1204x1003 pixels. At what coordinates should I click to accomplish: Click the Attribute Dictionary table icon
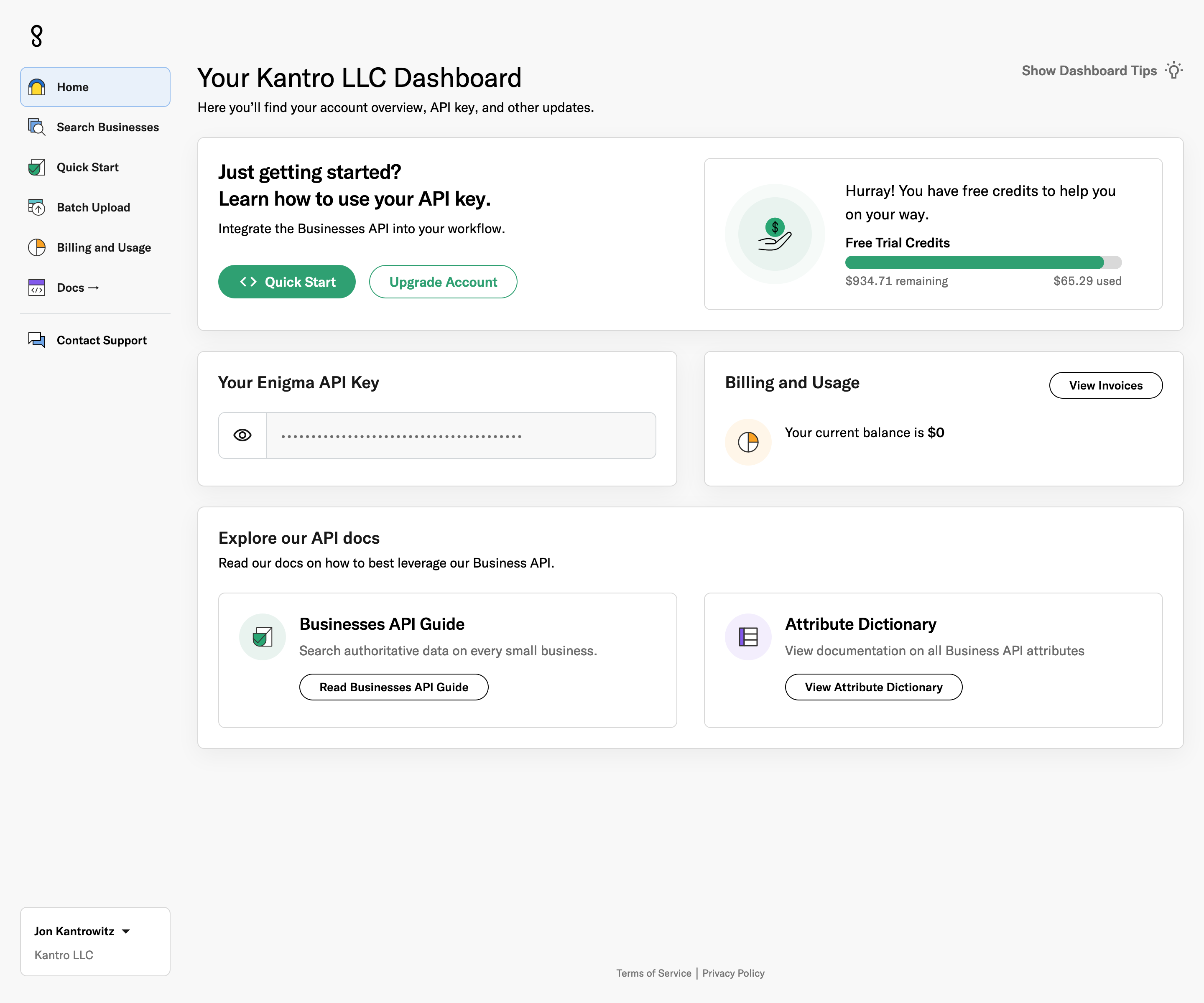748,637
